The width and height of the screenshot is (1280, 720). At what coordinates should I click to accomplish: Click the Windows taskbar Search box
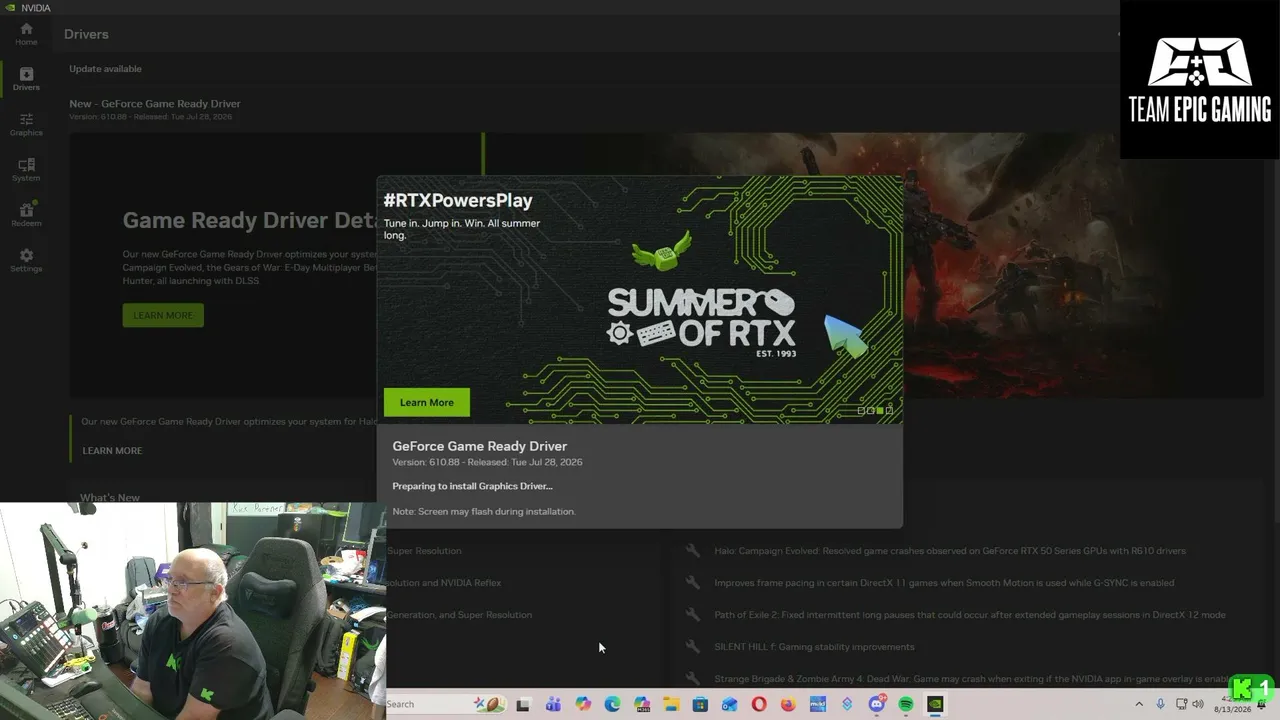point(446,704)
